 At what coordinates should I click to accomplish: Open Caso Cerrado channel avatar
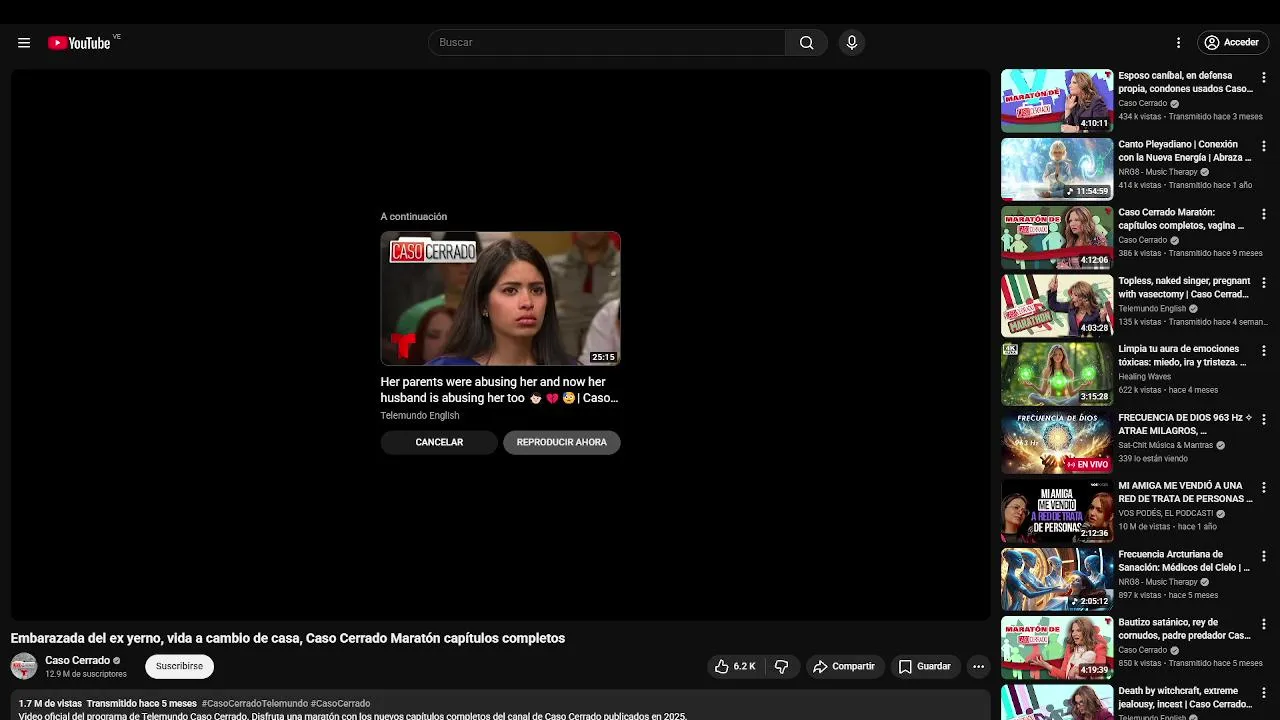point(24,666)
